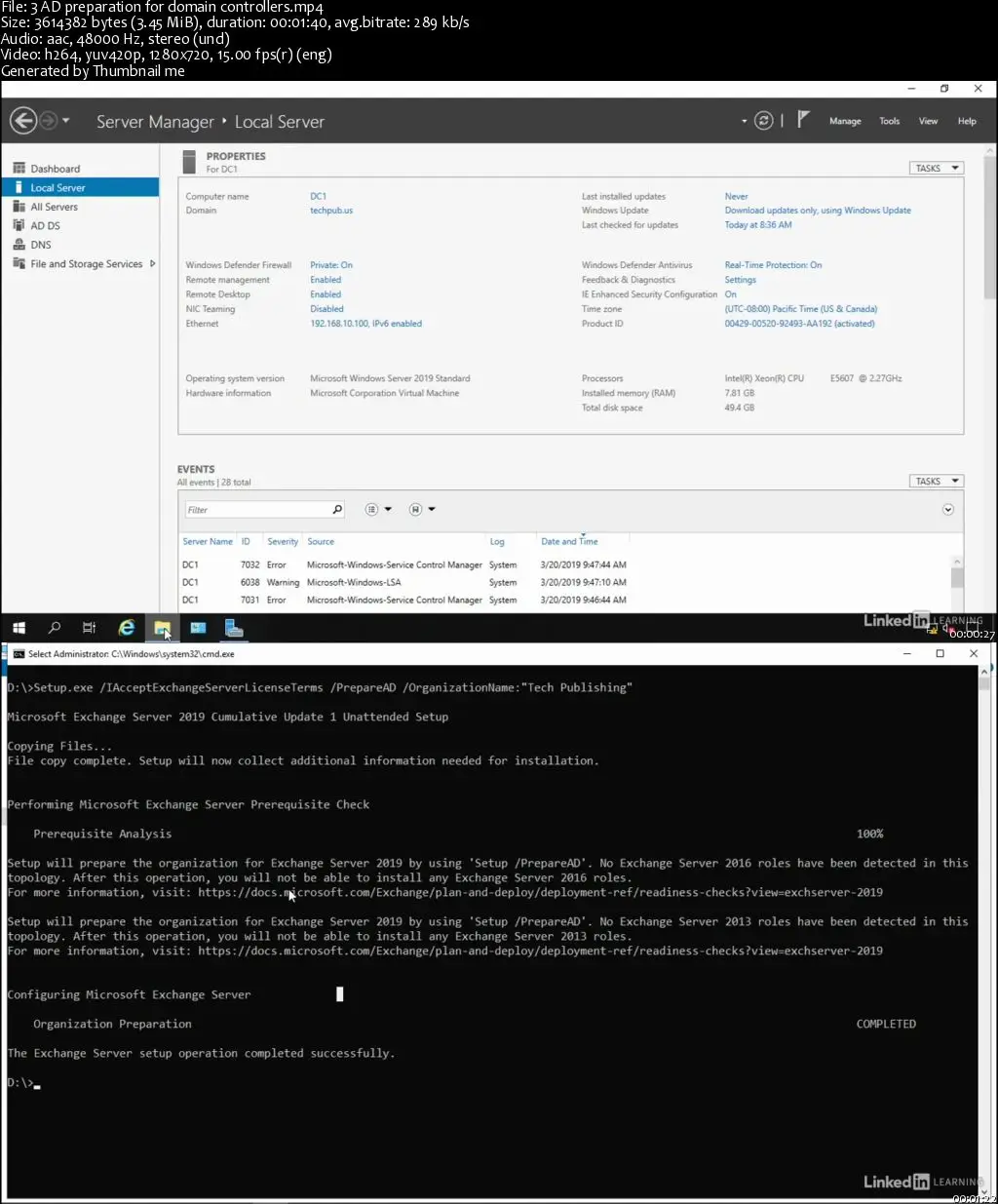Collapse the events filter with the chevron circle
The height and width of the screenshot is (1204, 998).
click(x=948, y=510)
